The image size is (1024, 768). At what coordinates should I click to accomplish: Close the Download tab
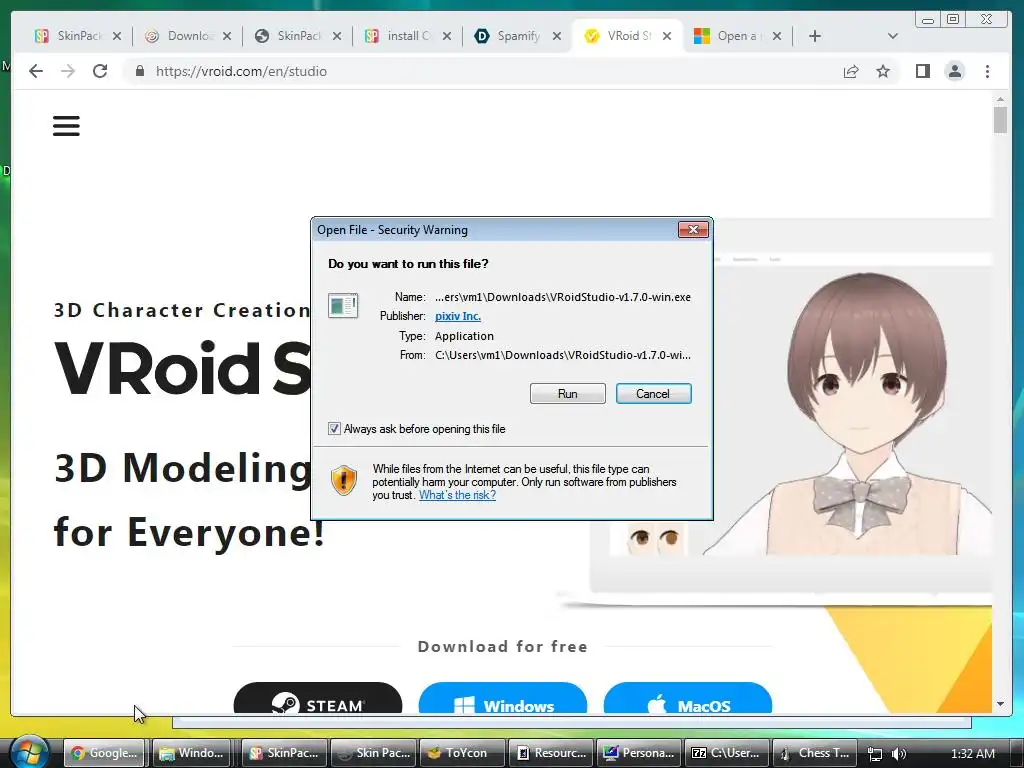(x=227, y=36)
